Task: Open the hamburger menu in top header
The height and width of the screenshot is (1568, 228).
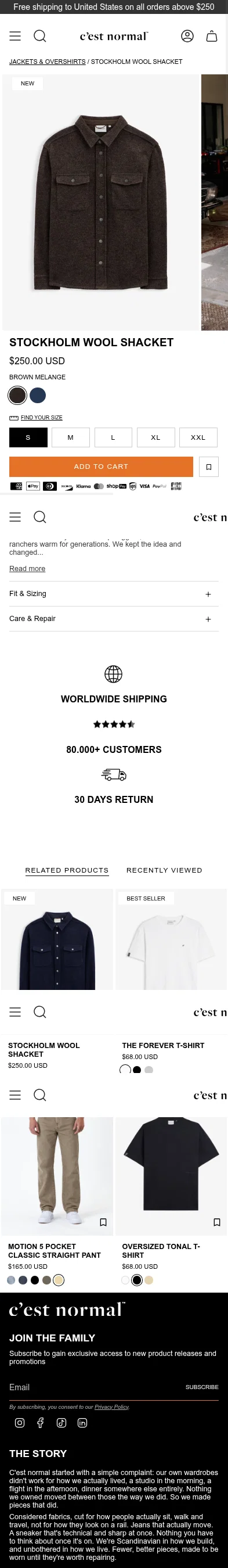Action: point(15,36)
